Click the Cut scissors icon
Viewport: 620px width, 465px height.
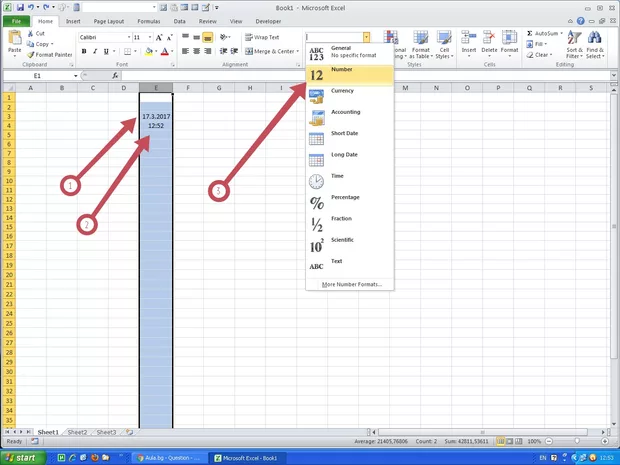[30, 34]
